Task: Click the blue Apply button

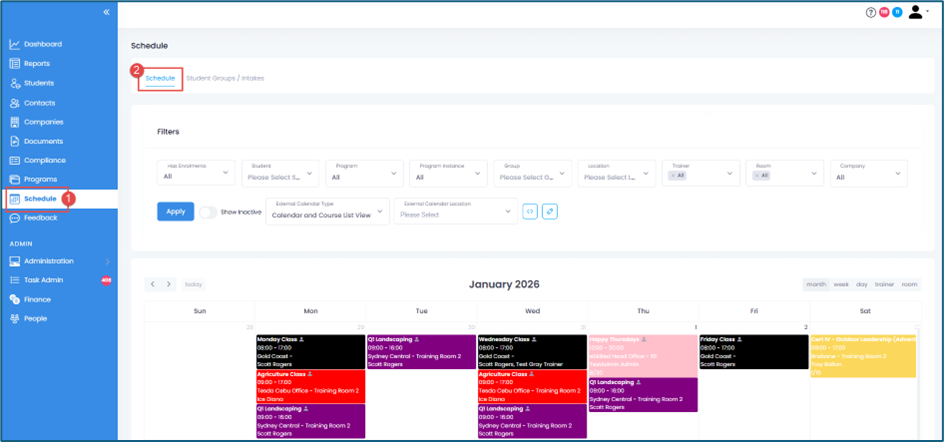Action: pyautogui.click(x=175, y=212)
